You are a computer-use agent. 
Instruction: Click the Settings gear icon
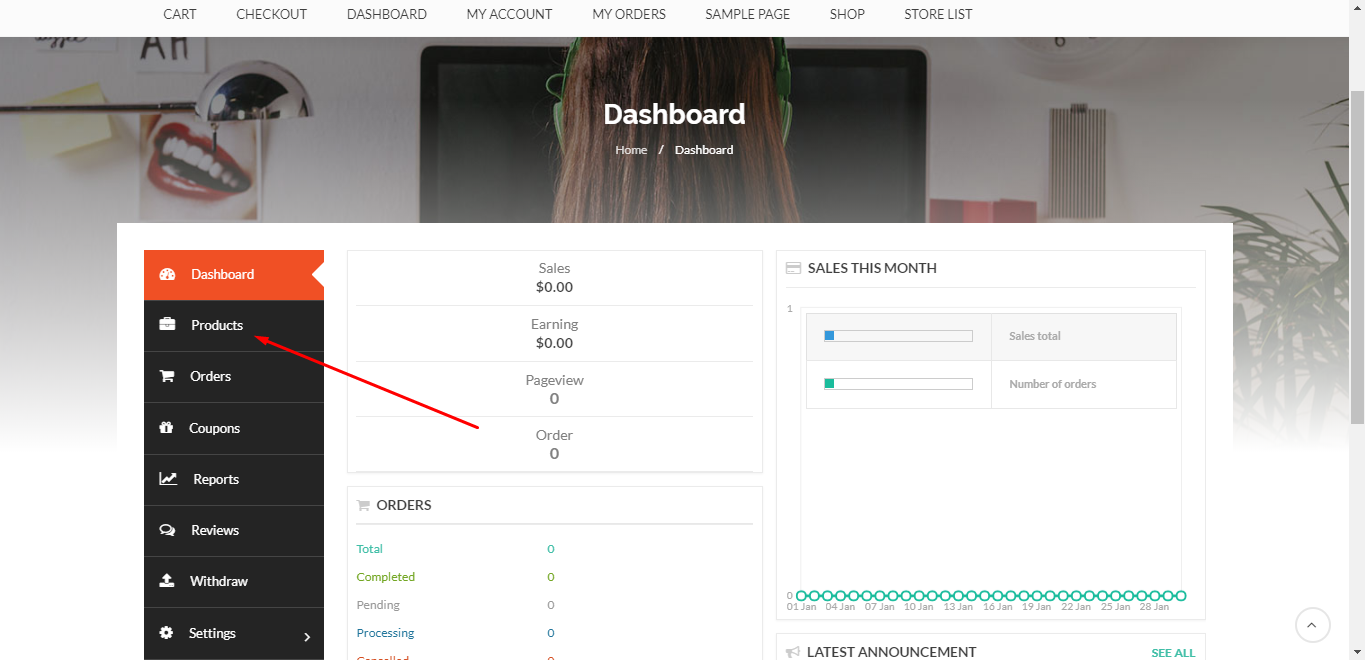tap(166, 633)
